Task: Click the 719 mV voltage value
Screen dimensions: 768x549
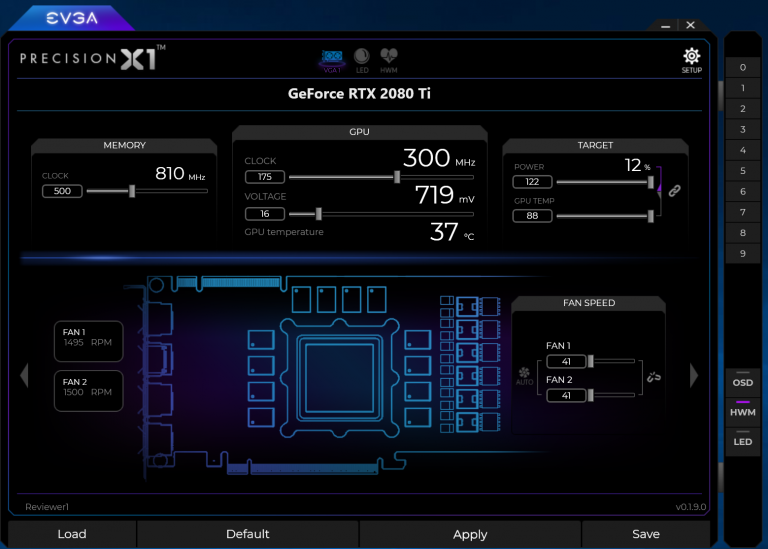Action: [x=445, y=195]
